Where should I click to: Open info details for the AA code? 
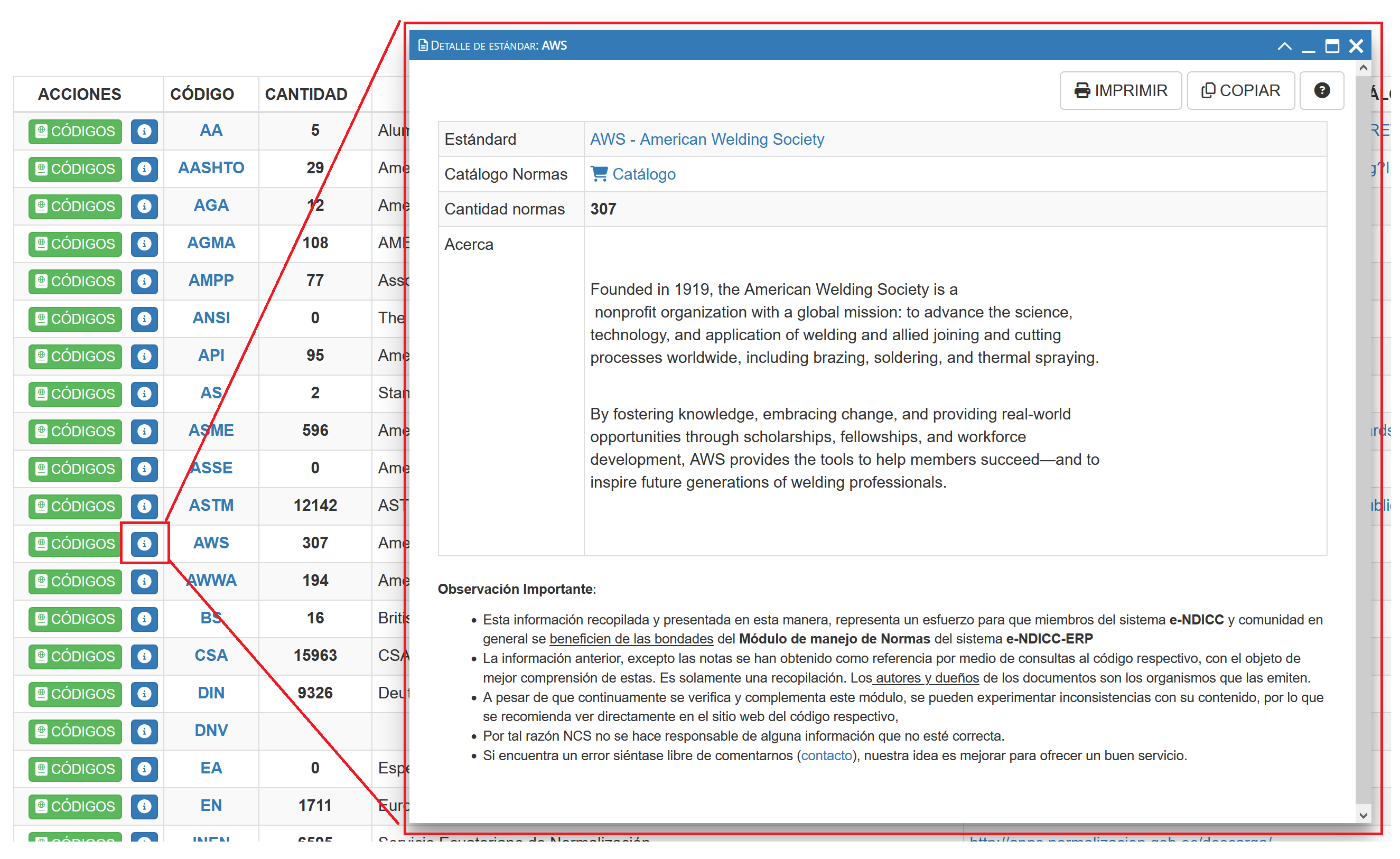click(145, 132)
